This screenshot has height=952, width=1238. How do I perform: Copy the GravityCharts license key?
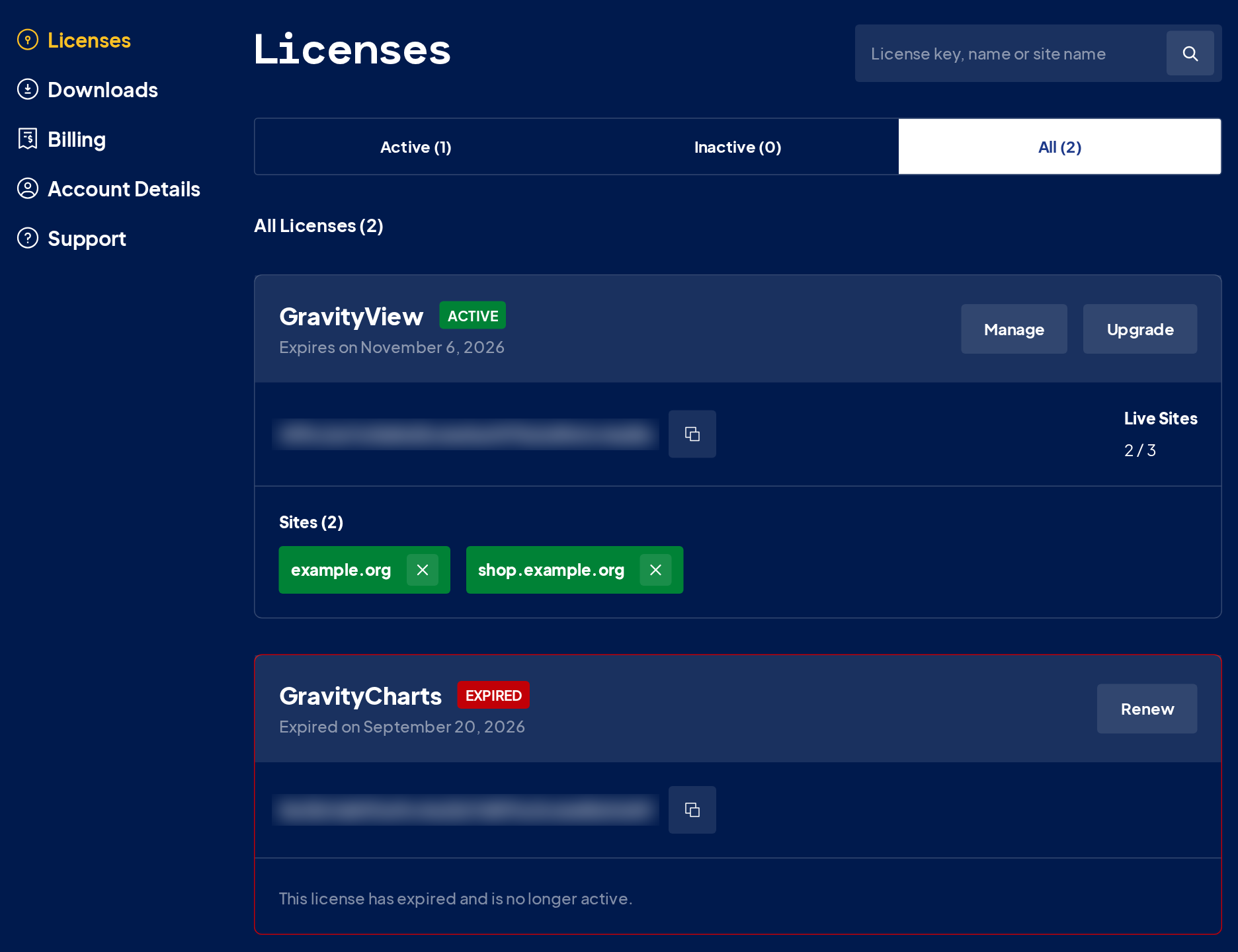[x=692, y=810]
